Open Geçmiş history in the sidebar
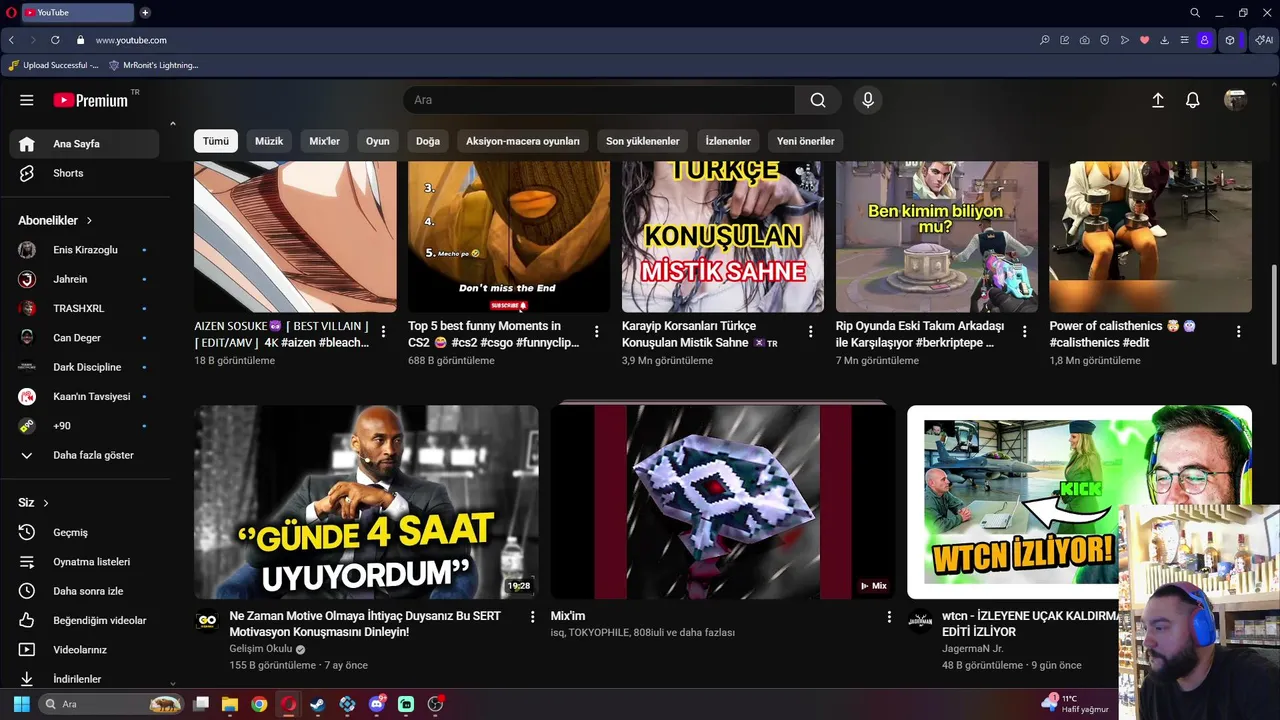Image resolution: width=1280 pixels, height=720 pixels. [84, 532]
